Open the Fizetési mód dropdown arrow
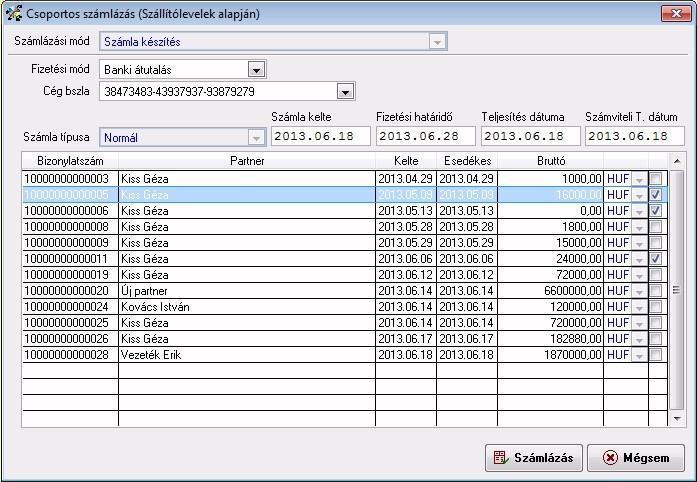The height and width of the screenshot is (482, 697). [256, 70]
